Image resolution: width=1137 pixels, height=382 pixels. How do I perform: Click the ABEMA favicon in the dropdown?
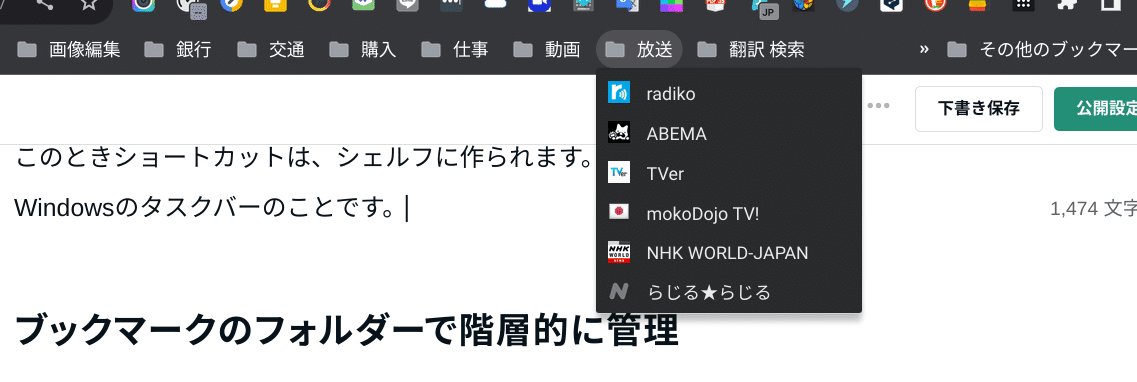coord(619,133)
